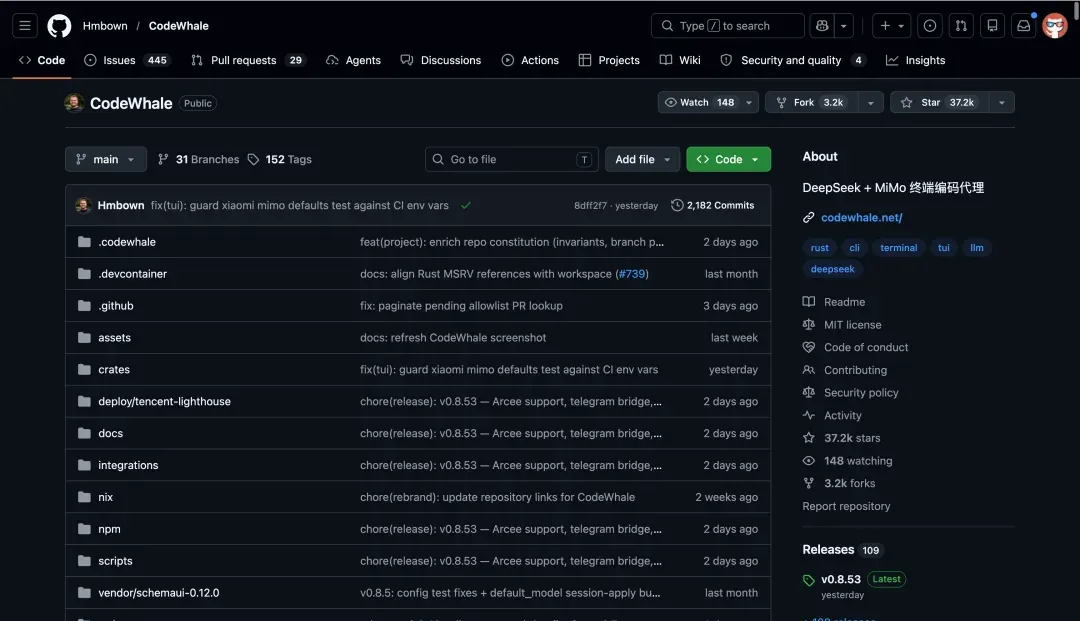Screen dimensions: 1080x621
Task: Fork the repository
Action: point(811,102)
